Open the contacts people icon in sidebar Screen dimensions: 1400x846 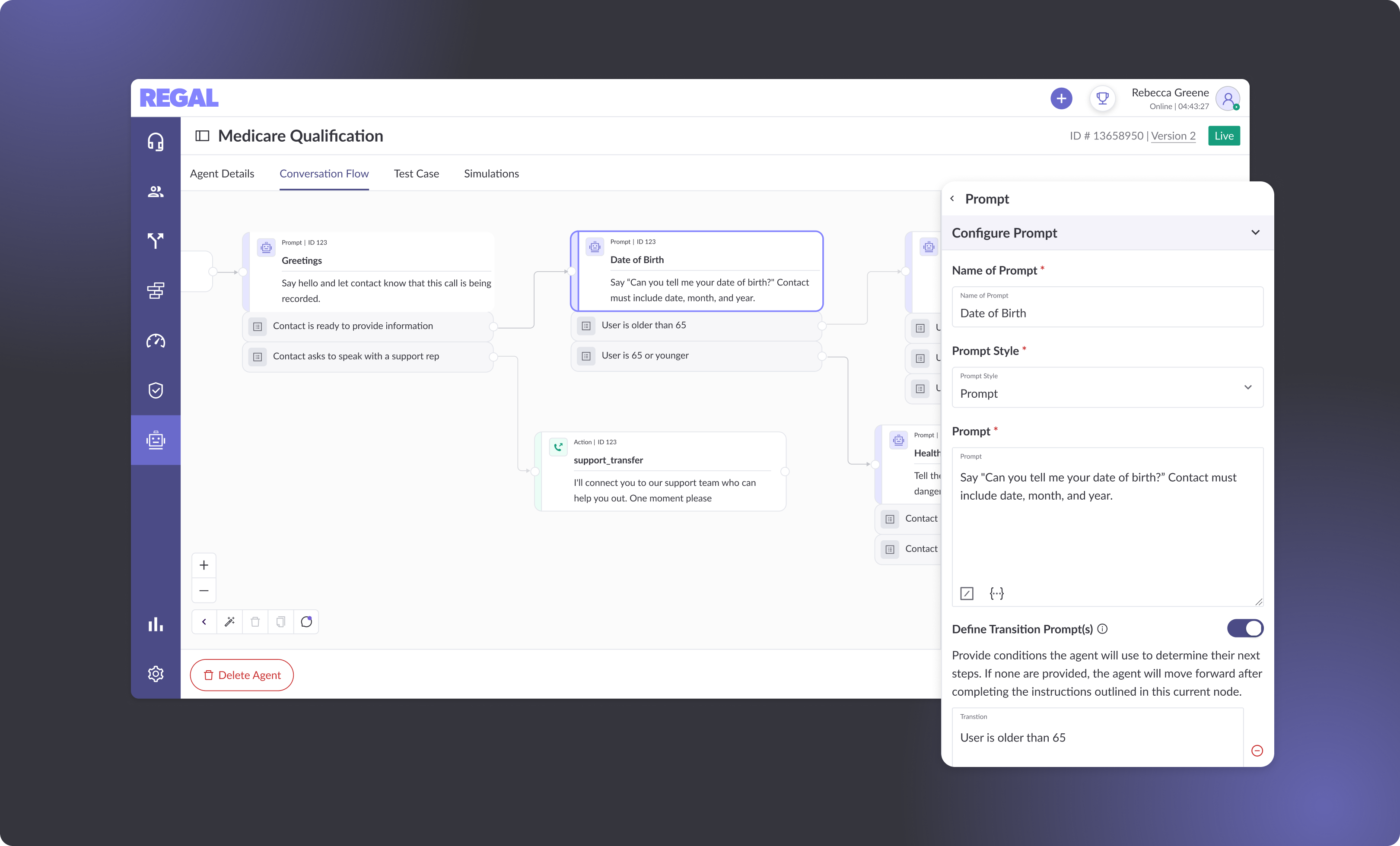coord(156,191)
